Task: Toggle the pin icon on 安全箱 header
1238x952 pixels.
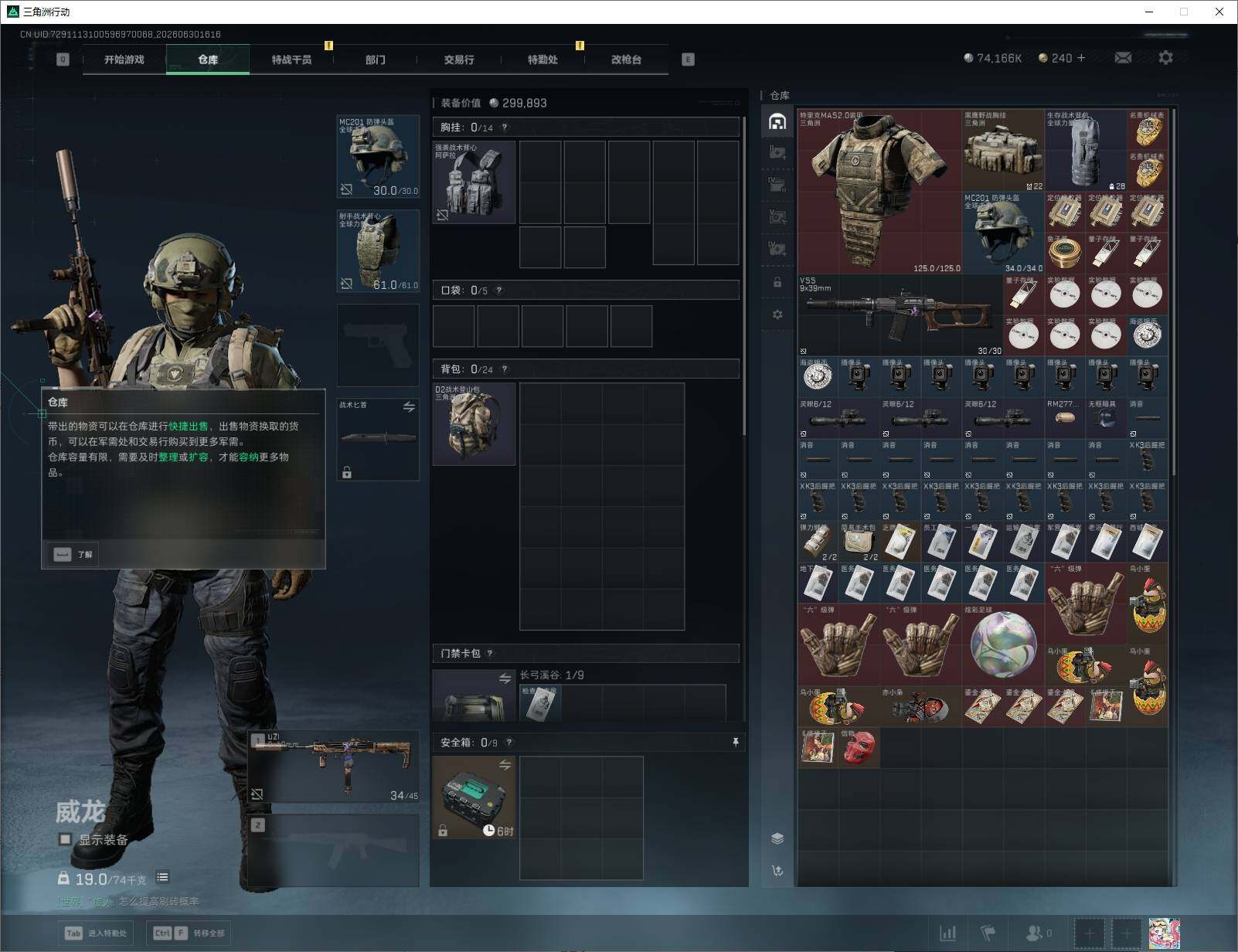Action: 735,742
